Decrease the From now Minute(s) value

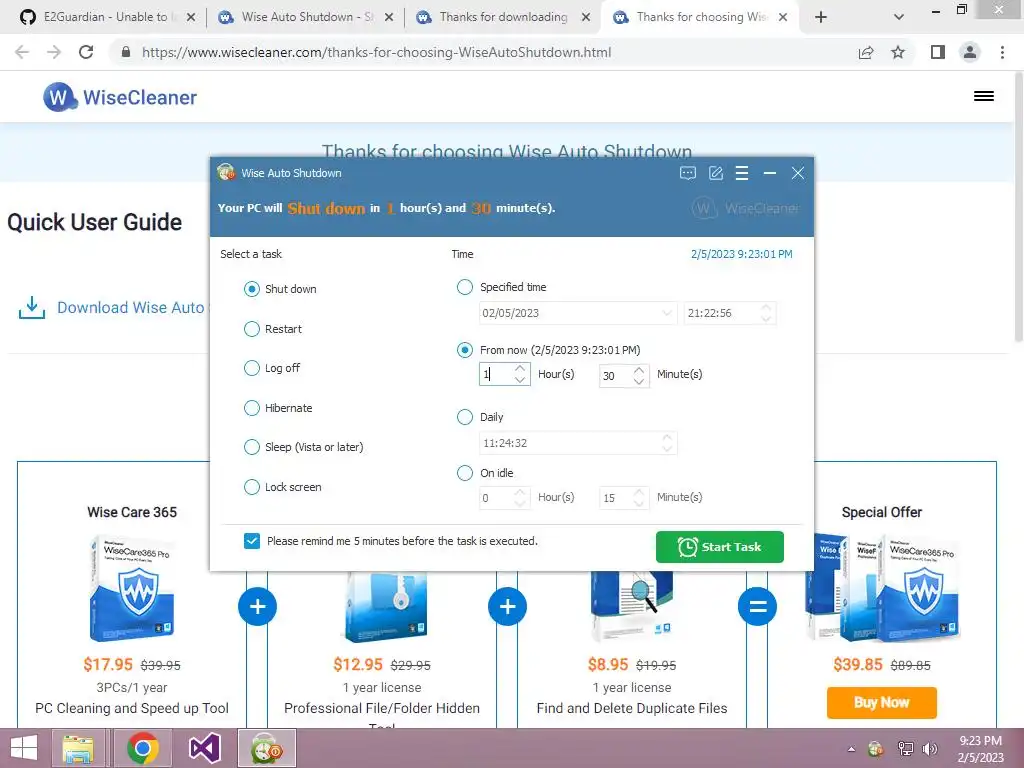pyautogui.click(x=639, y=381)
